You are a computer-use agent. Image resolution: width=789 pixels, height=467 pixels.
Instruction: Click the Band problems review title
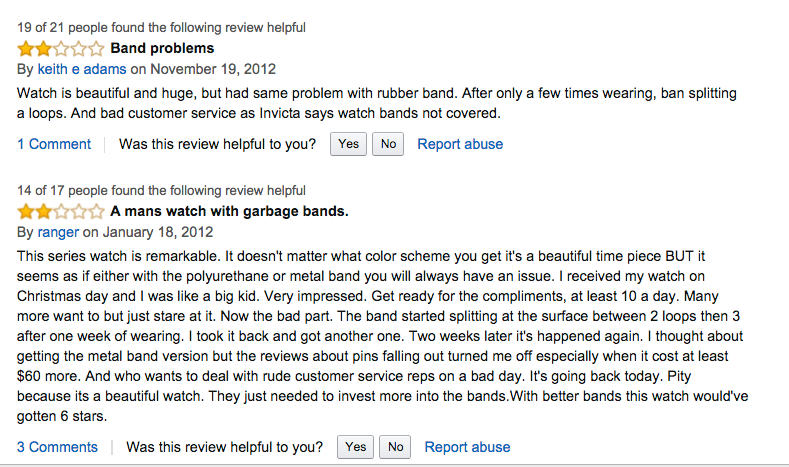(x=162, y=48)
